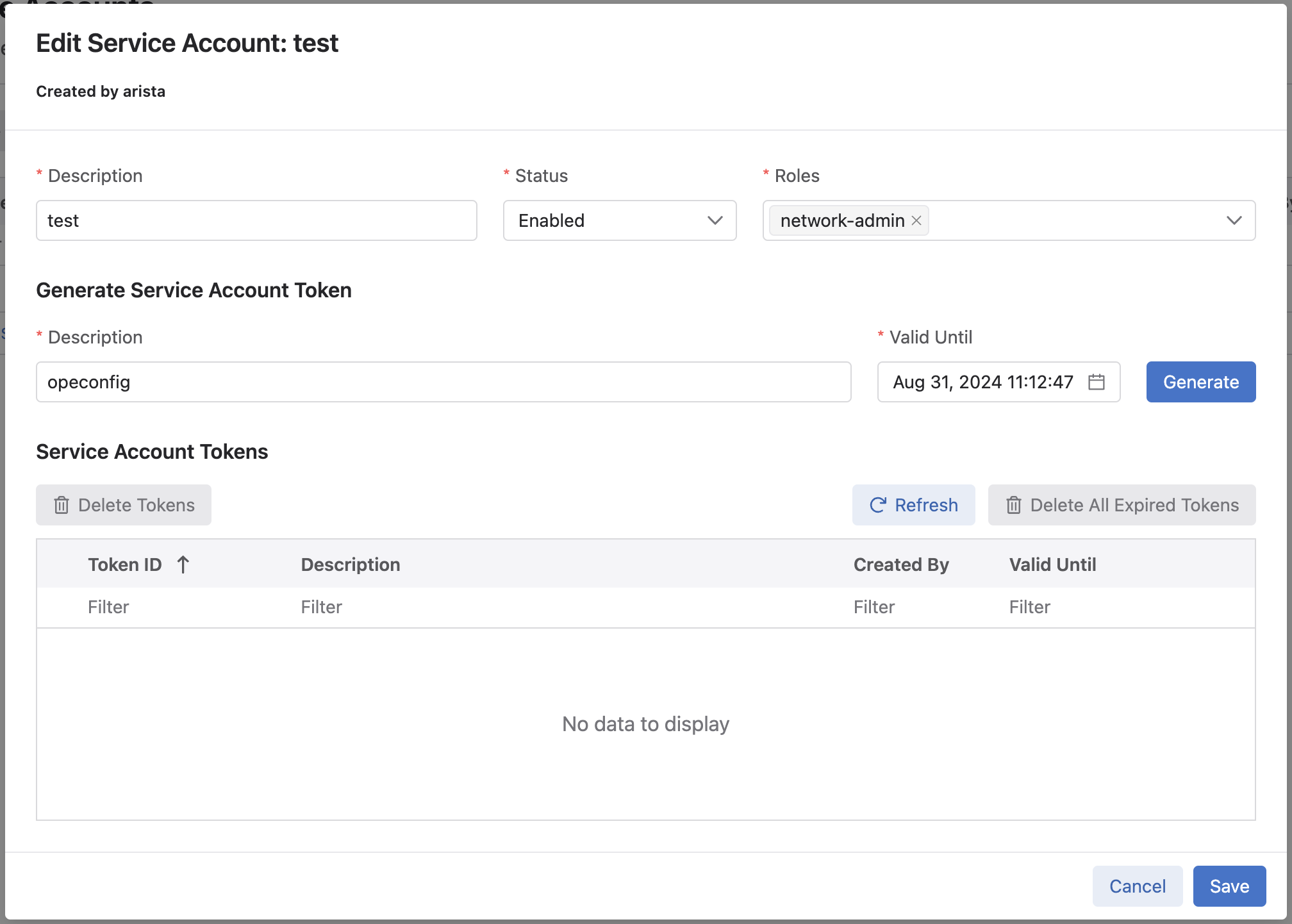Screen dimensions: 1292x924
Task: Click Delete All Expired Tokens button
Action: tap(1122, 505)
